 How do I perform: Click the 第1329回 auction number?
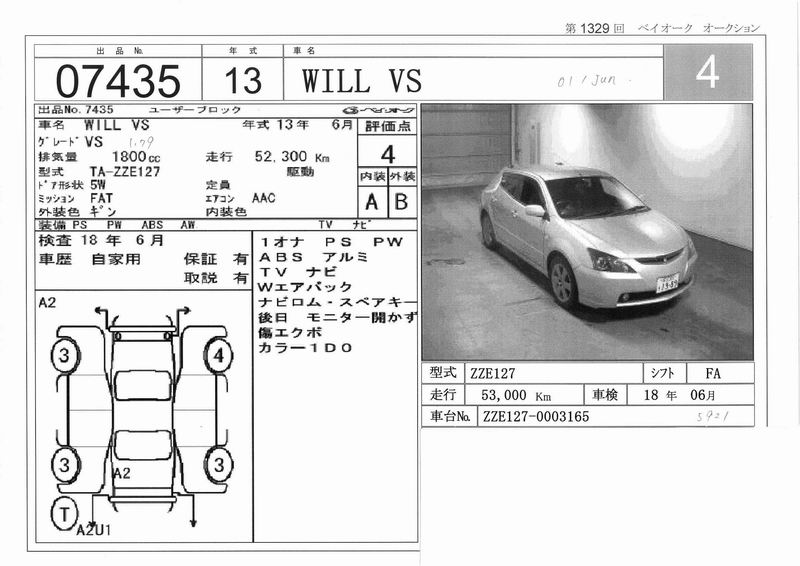(594, 28)
